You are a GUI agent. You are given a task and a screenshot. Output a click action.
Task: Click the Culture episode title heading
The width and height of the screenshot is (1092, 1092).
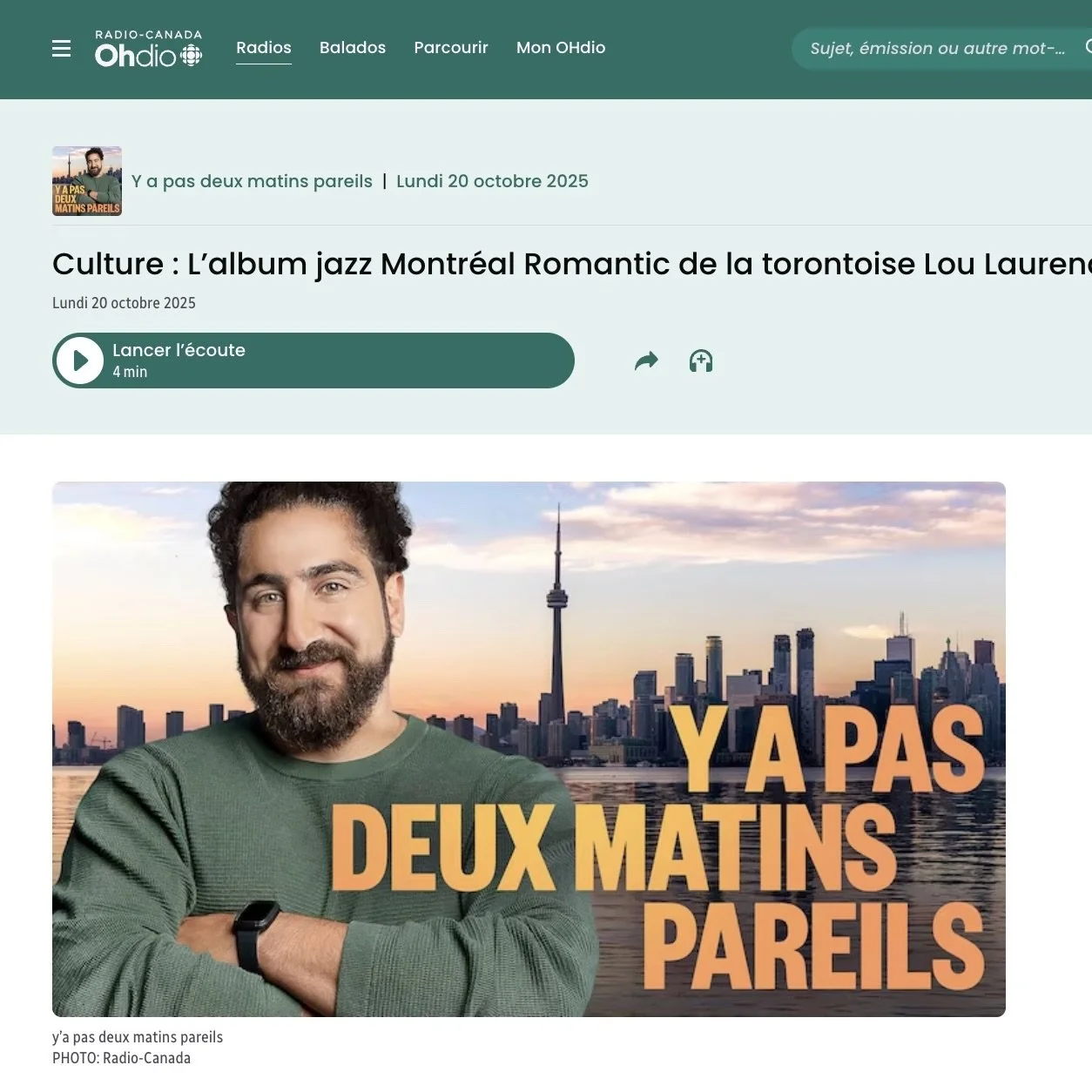tap(572, 264)
